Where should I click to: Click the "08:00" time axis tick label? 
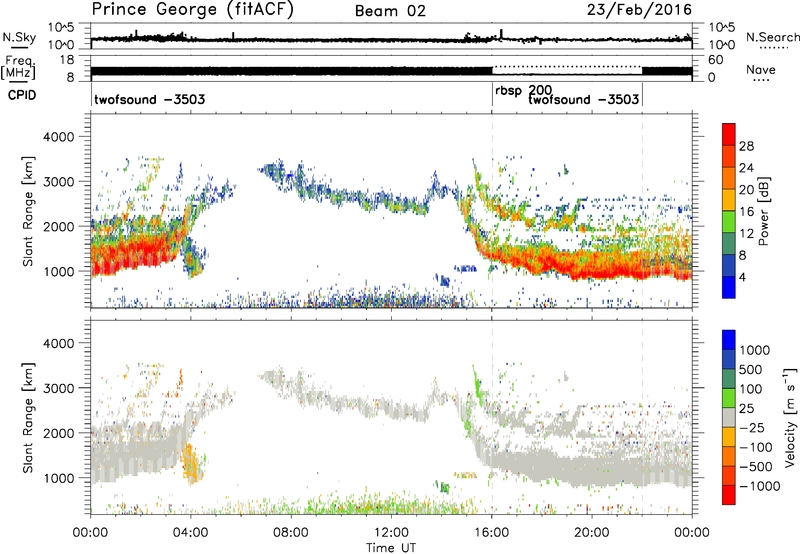(291, 533)
